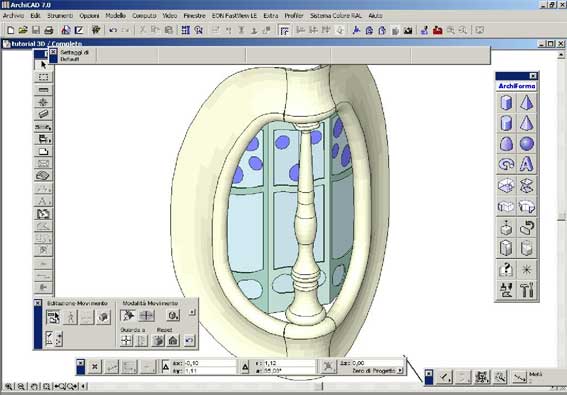
Task: Toggle the walk mode in Editazione Movimento
Action: [71, 317]
